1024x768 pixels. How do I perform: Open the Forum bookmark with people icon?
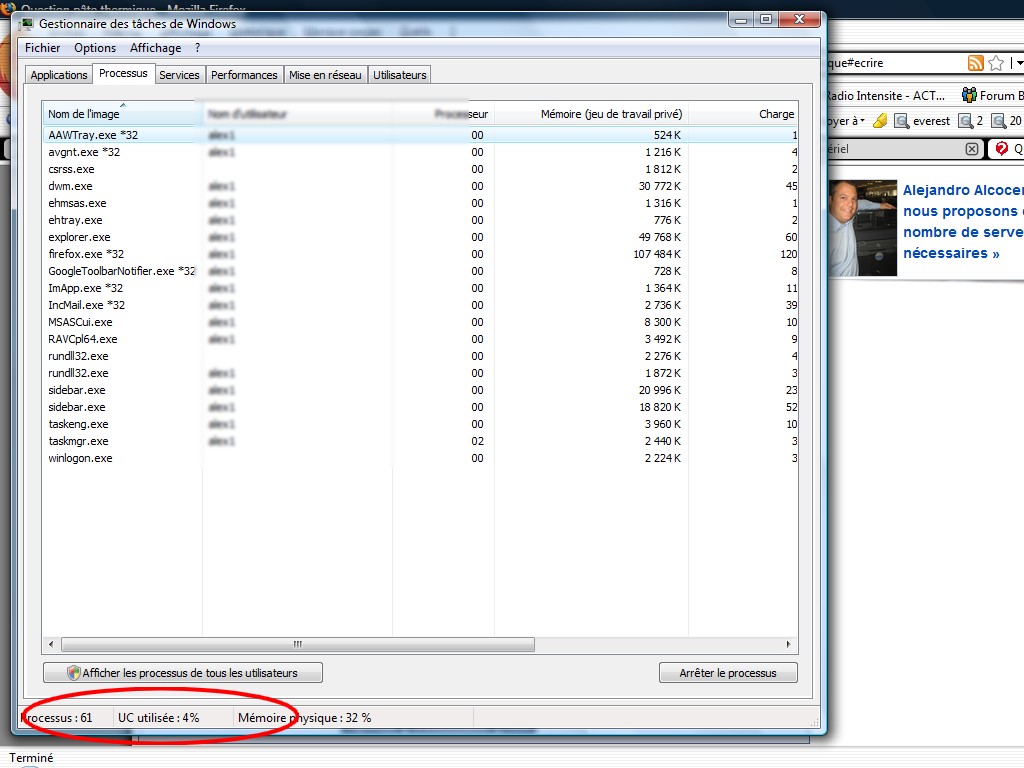tap(969, 96)
